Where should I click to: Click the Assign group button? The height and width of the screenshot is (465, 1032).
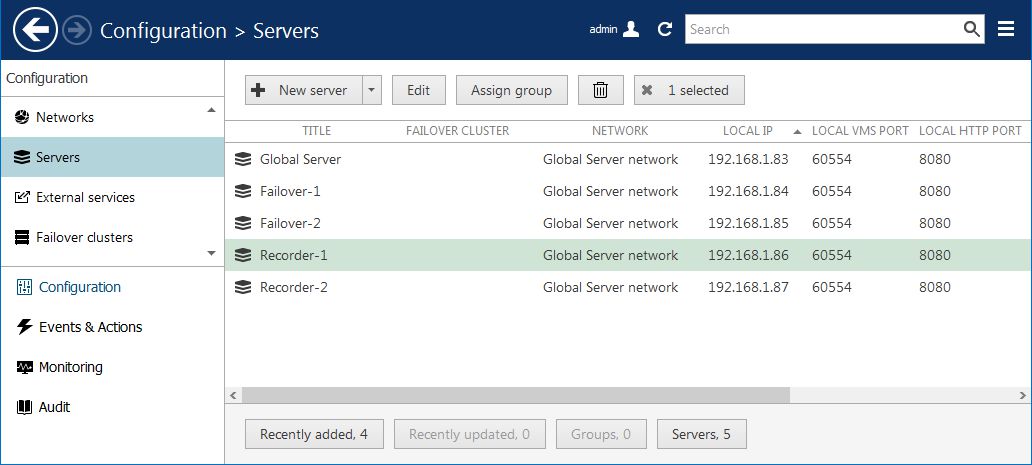click(511, 90)
